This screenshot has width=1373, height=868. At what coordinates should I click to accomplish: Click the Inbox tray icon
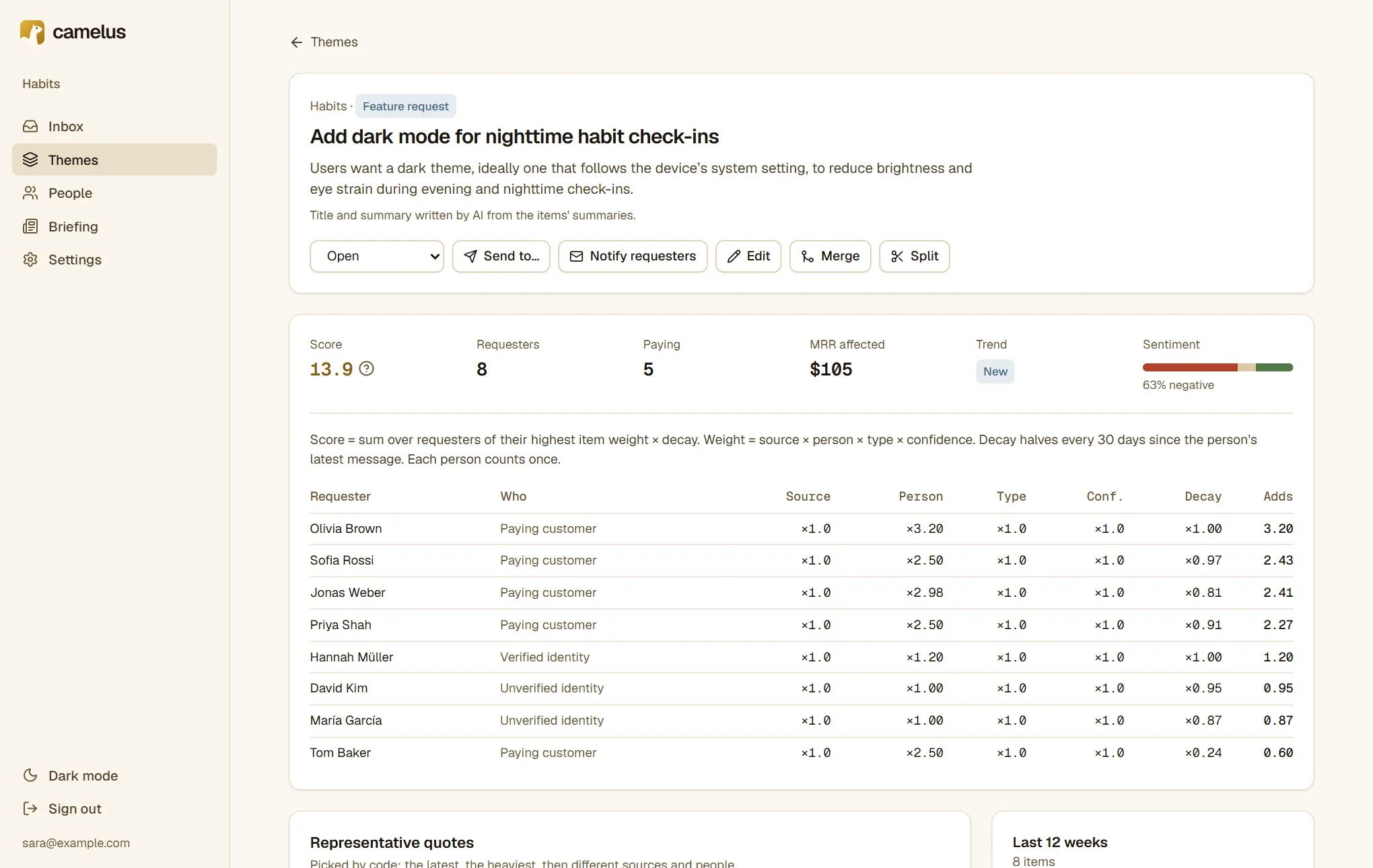pyautogui.click(x=30, y=126)
